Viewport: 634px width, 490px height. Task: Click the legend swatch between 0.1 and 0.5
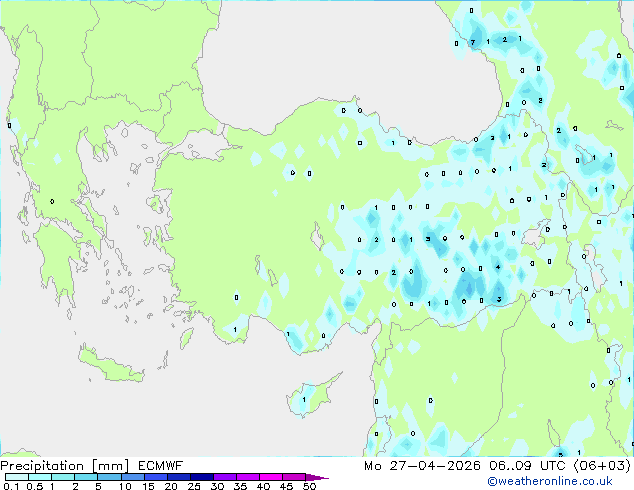17,477
